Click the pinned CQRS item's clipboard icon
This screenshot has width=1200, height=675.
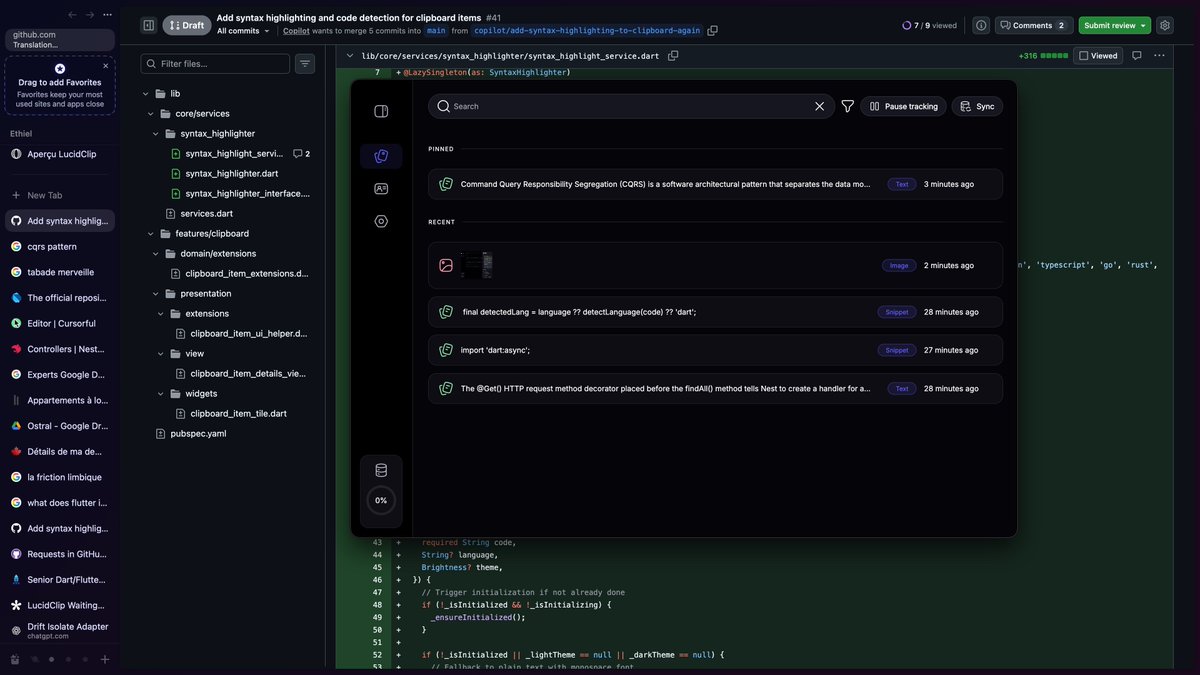click(446, 184)
